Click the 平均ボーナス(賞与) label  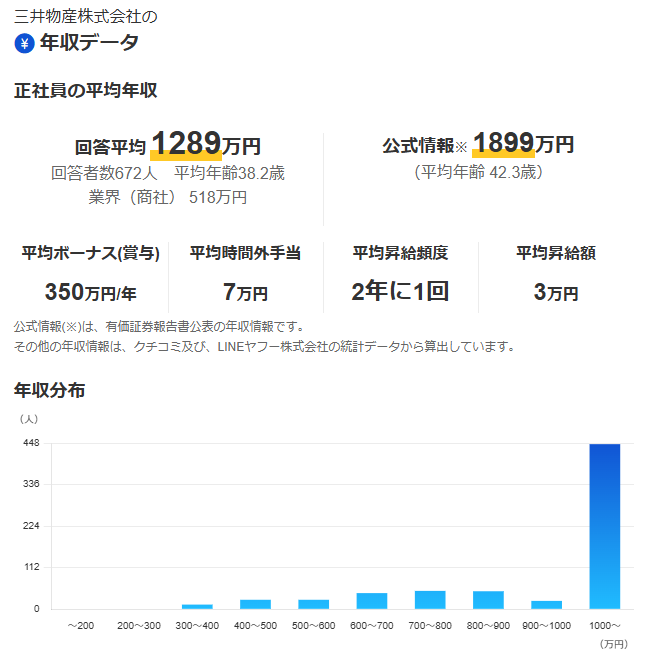tap(91, 253)
